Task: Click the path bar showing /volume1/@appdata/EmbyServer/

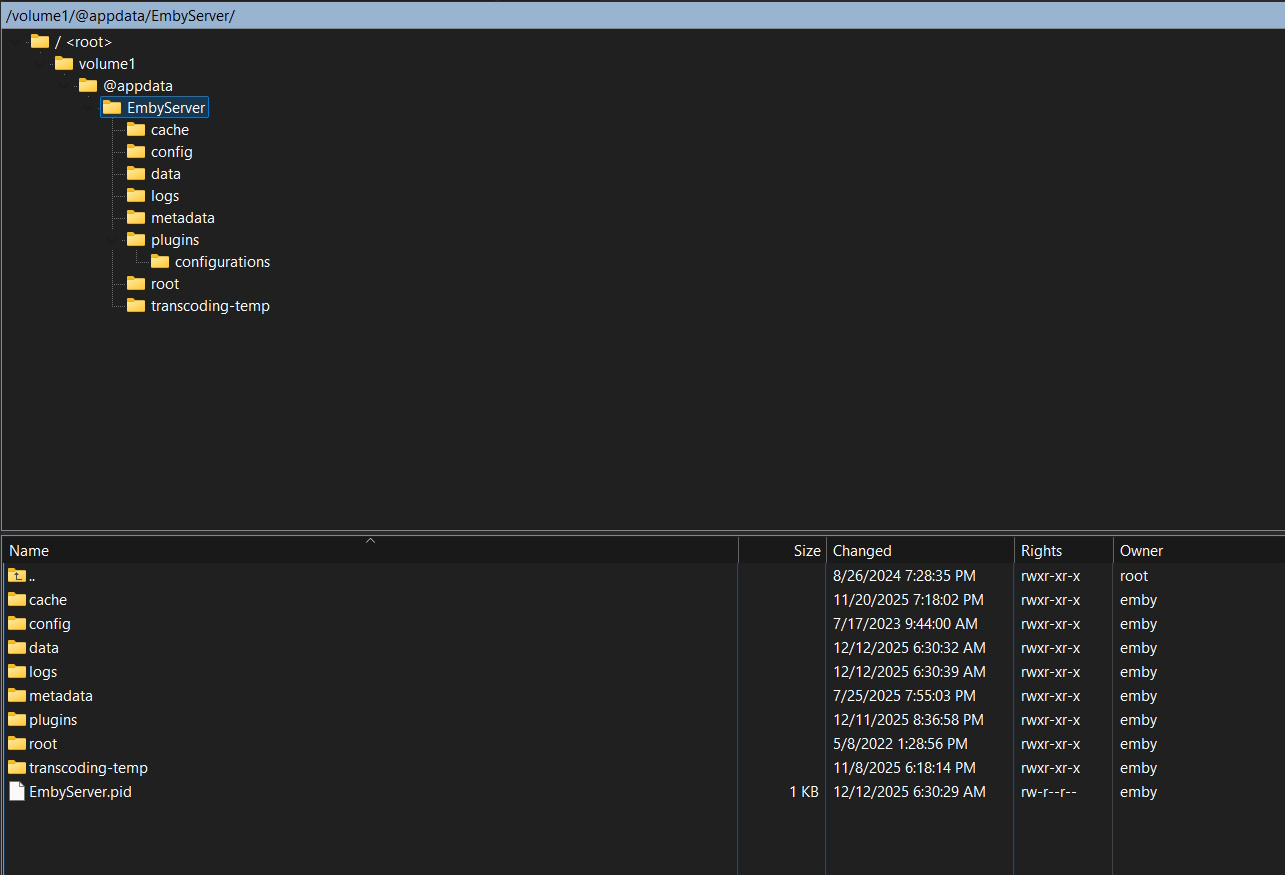Action: pyautogui.click(x=642, y=15)
